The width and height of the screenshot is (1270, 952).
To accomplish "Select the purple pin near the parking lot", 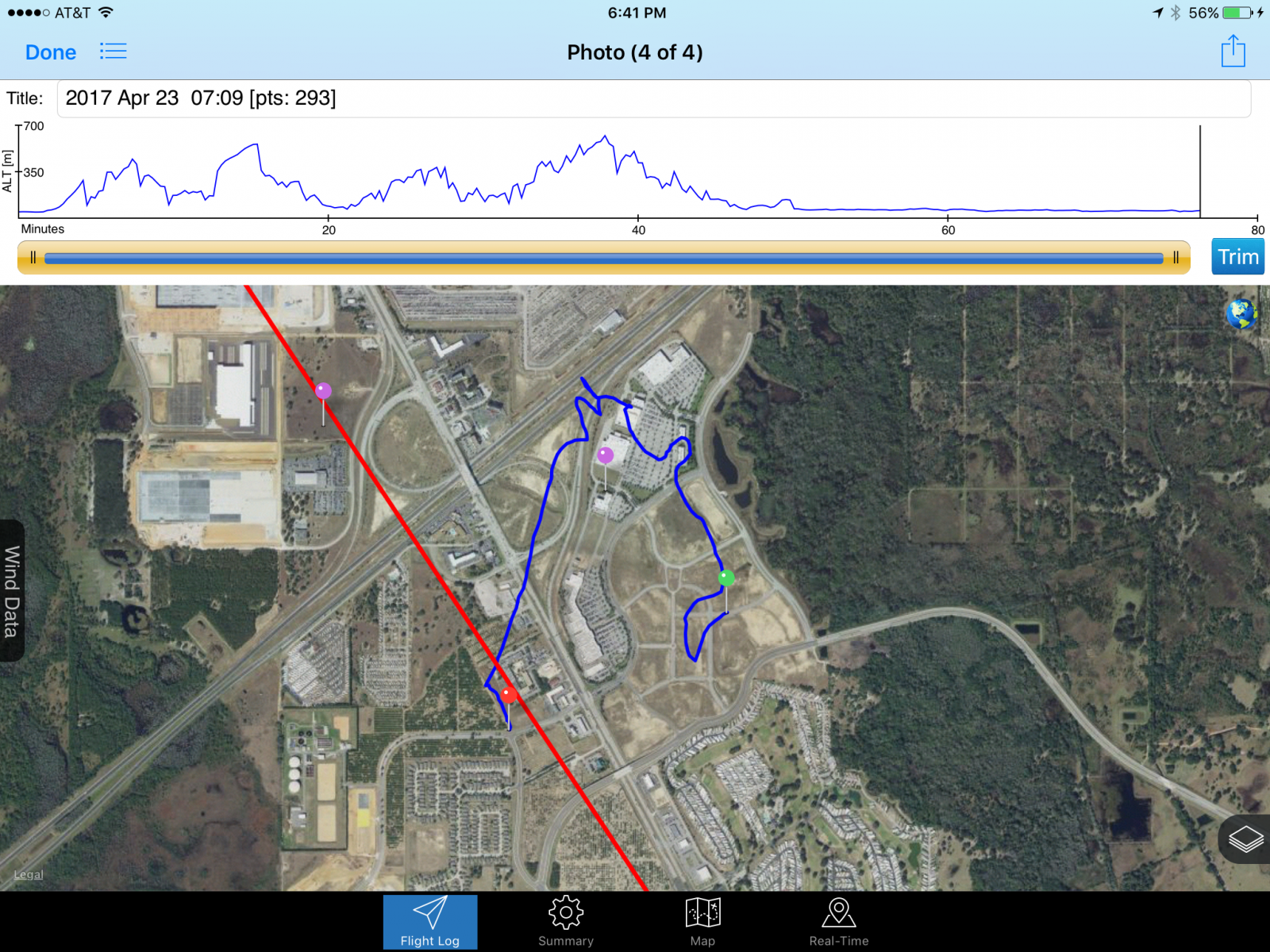I will point(606,455).
